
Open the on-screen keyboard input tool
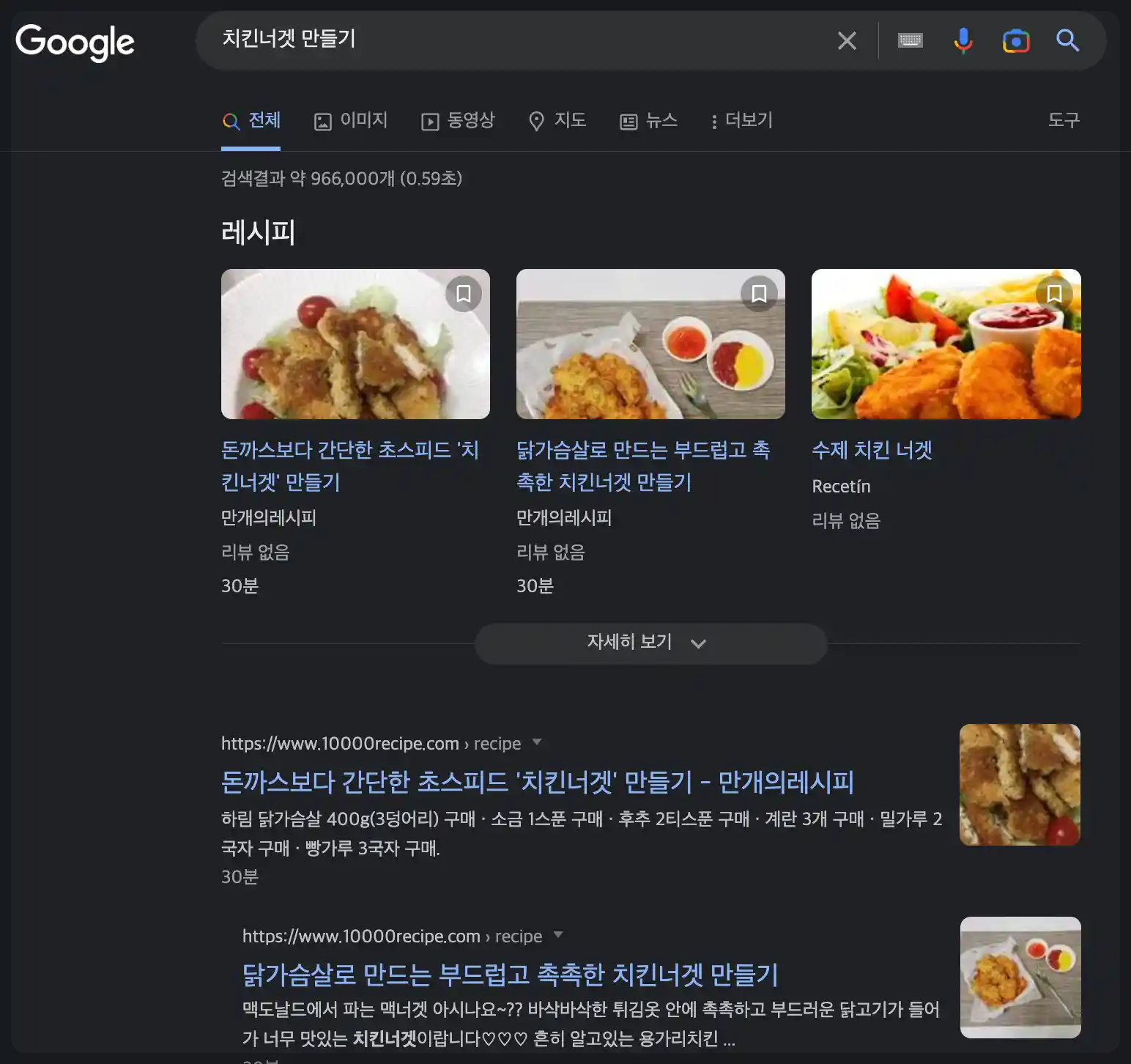(910, 40)
